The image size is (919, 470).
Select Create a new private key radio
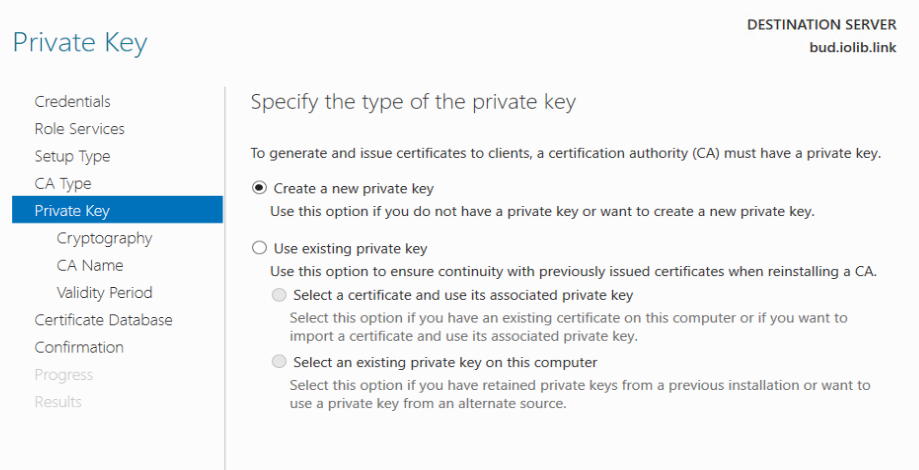259,188
